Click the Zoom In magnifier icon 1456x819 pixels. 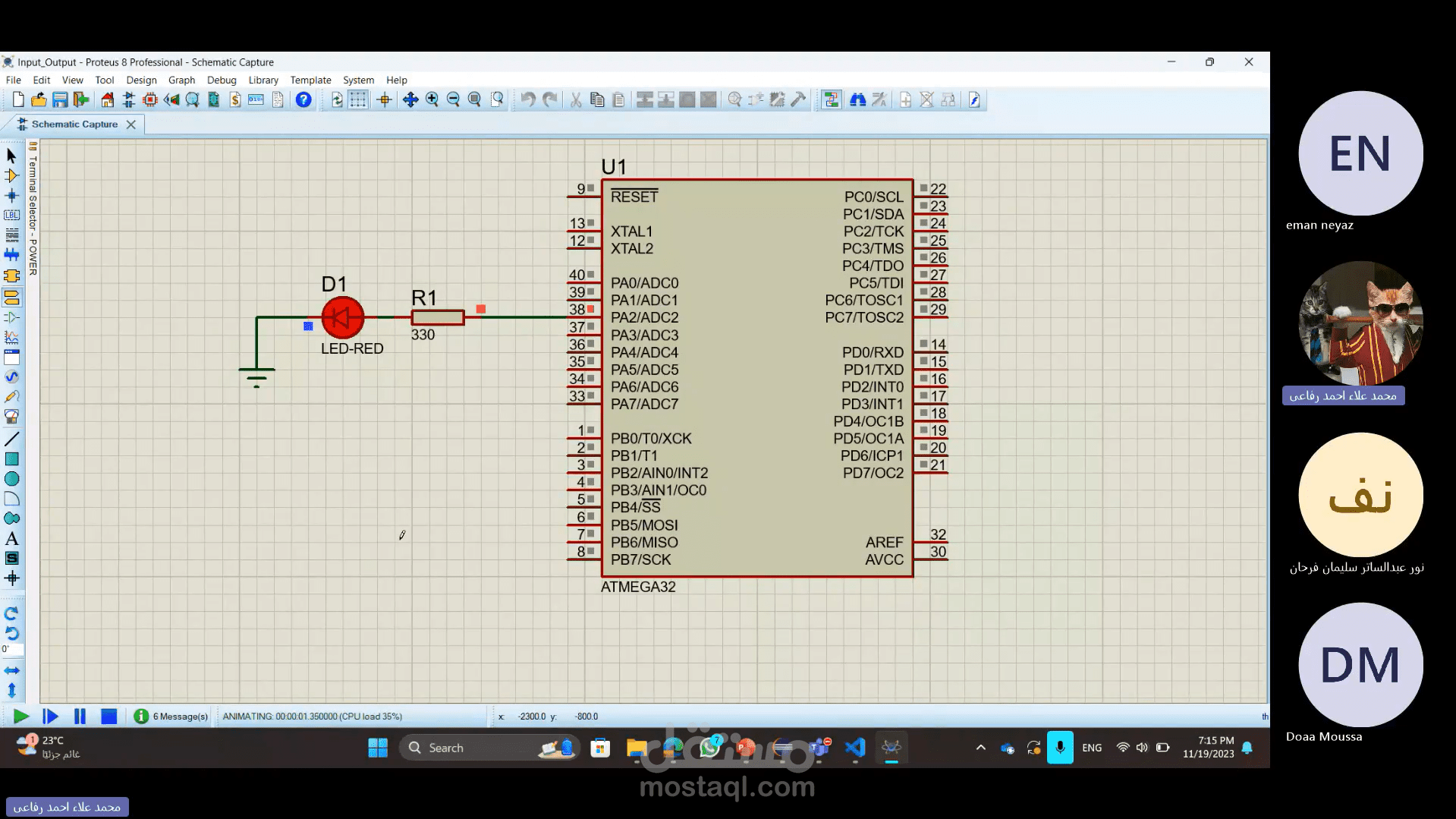click(x=432, y=99)
